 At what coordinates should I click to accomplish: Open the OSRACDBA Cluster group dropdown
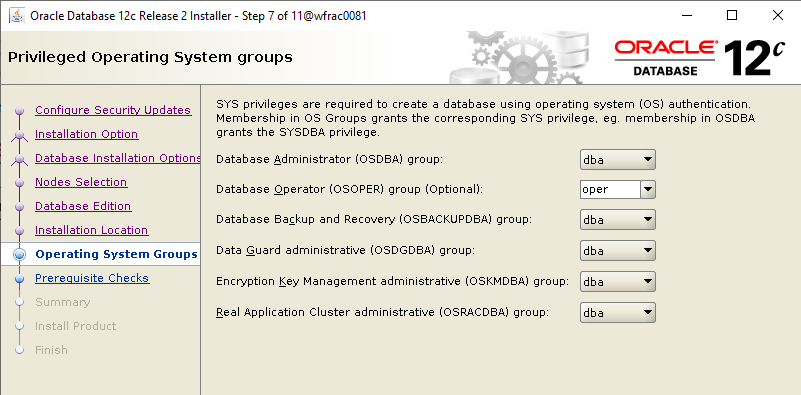point(618,312)
